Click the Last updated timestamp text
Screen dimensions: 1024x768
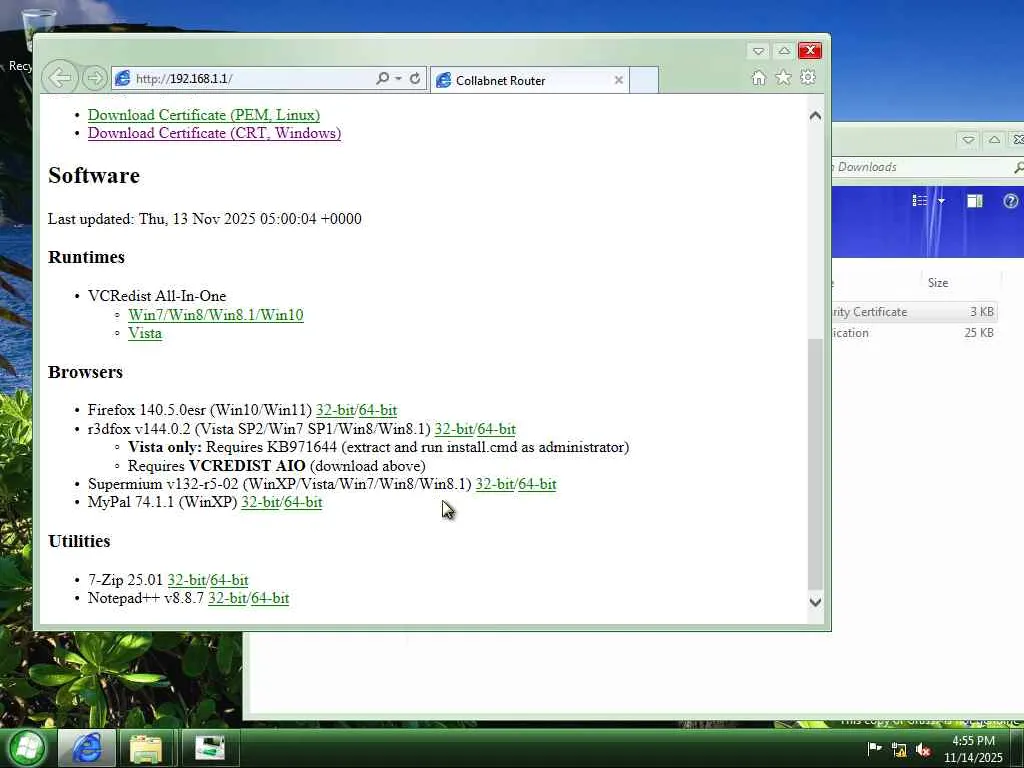(x=204, y=219)
